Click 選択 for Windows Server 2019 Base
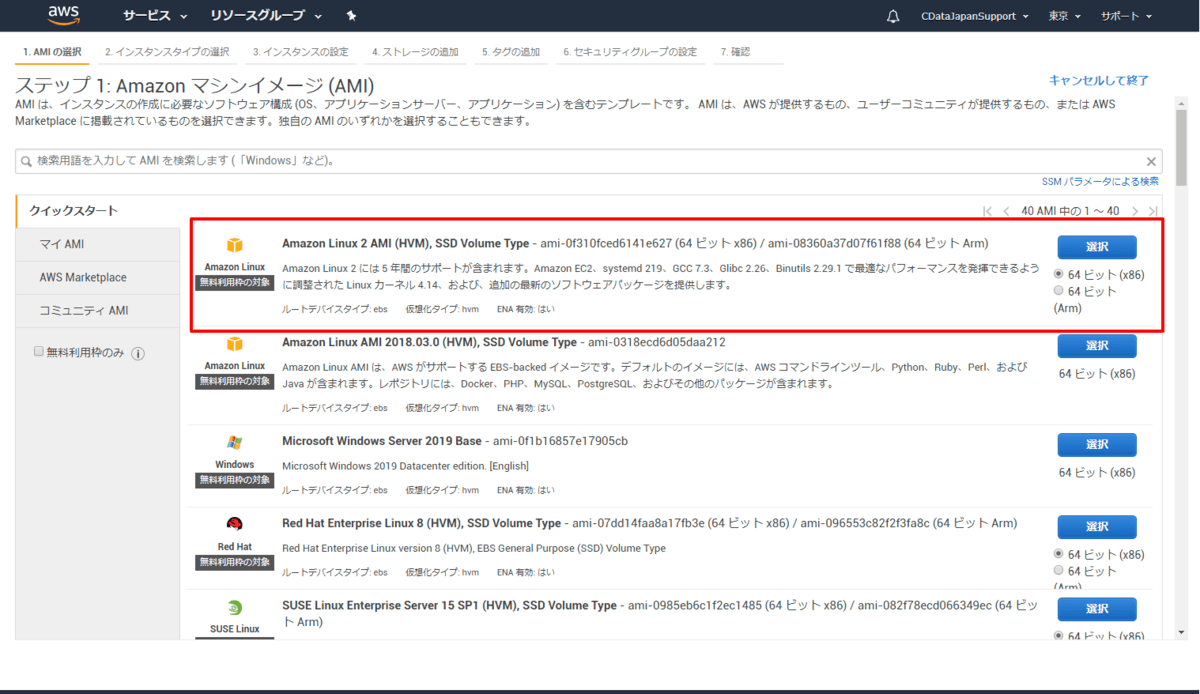The image size is (1200, 694). [1097, 445]
